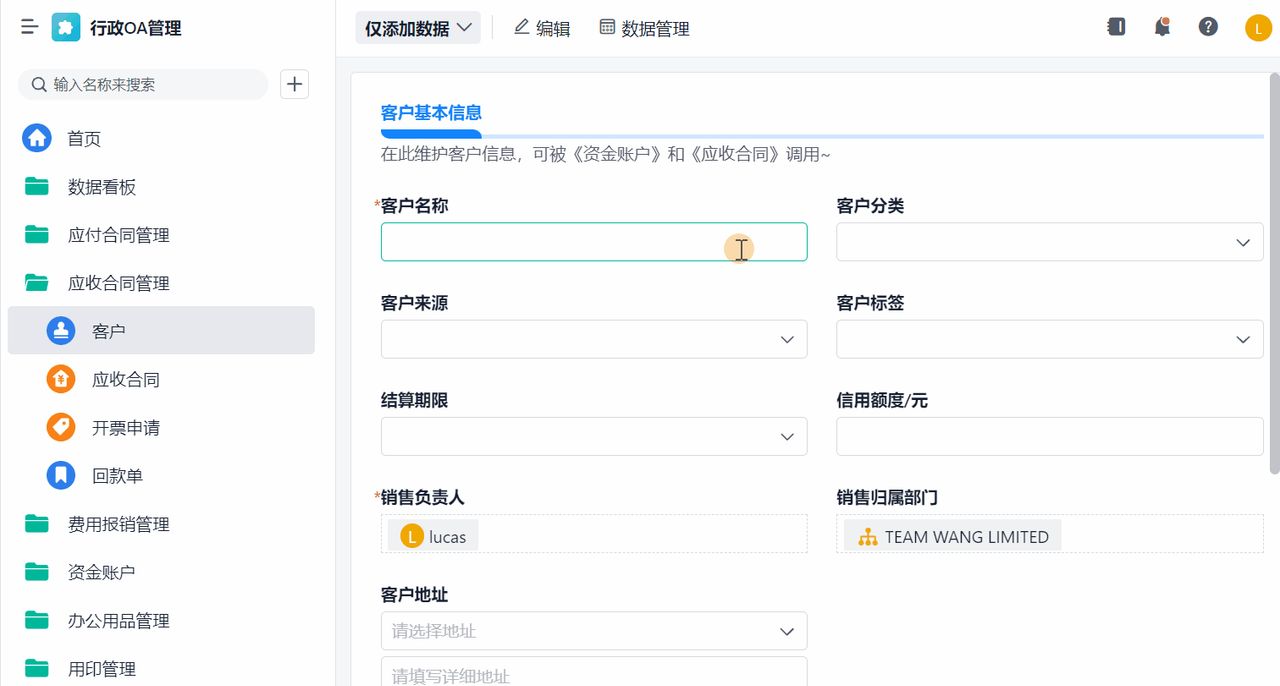The height and width of the screenshot is (686, 1280).
Task: Open 费用报销管理 from the sidebar
Action: click(x=120, y=523)
